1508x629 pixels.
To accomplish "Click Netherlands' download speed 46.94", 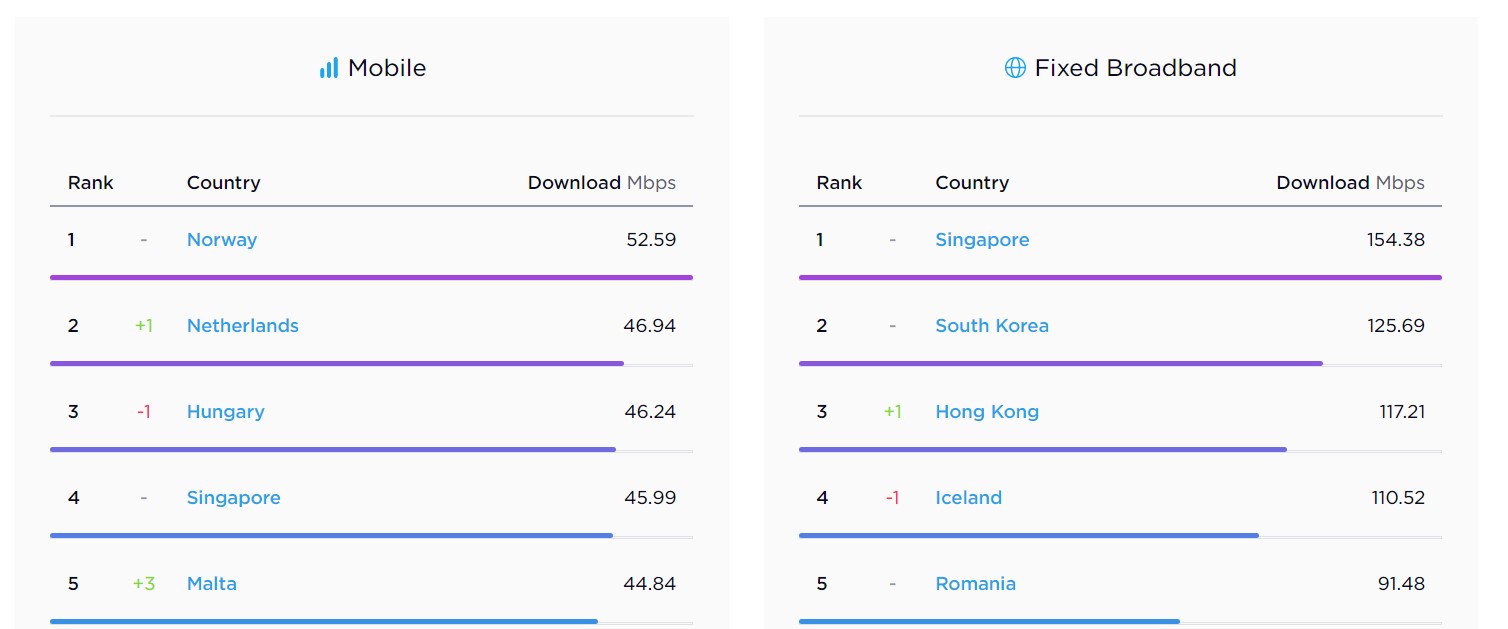I will (650, 326).
